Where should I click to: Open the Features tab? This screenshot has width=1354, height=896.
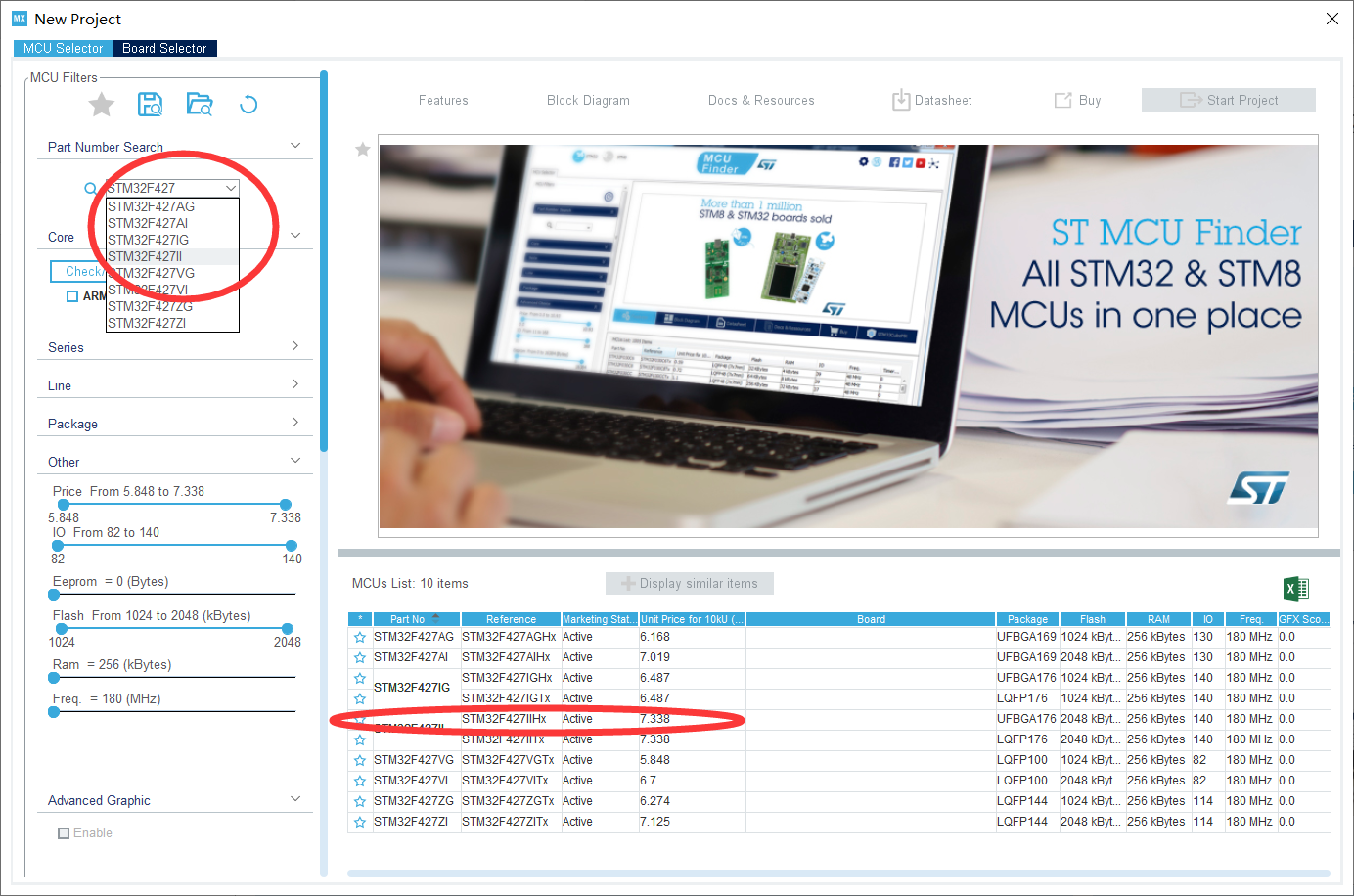click(x=443, y=100)
